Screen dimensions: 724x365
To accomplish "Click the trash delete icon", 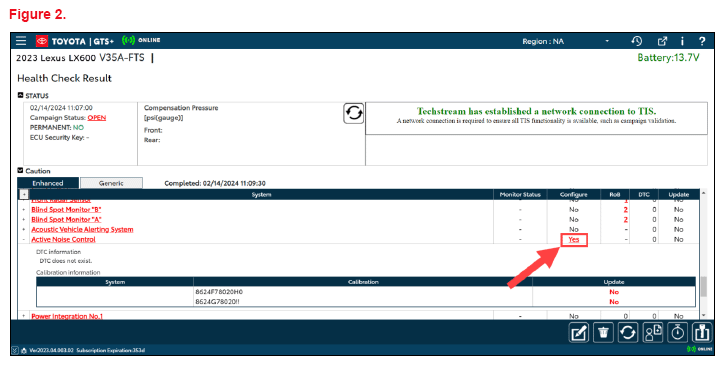I will pyautogui.click(x=603, y=332).
